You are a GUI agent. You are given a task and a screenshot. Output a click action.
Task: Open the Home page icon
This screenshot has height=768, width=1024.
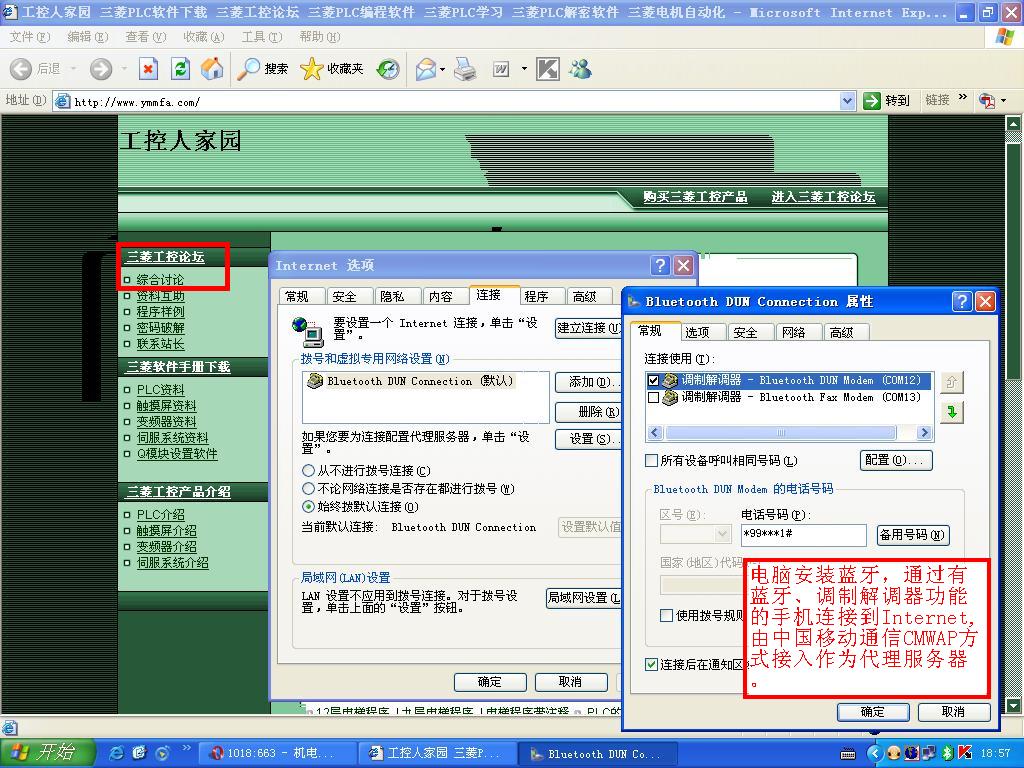(212, 69)
